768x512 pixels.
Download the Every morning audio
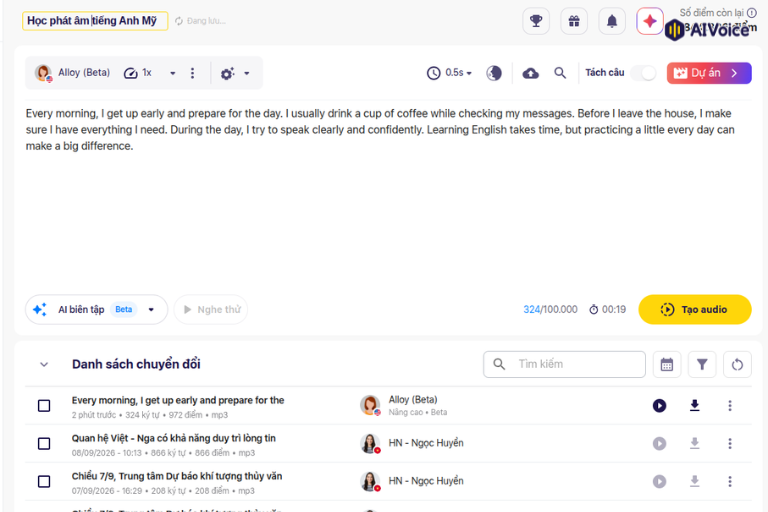coord(695,405)
